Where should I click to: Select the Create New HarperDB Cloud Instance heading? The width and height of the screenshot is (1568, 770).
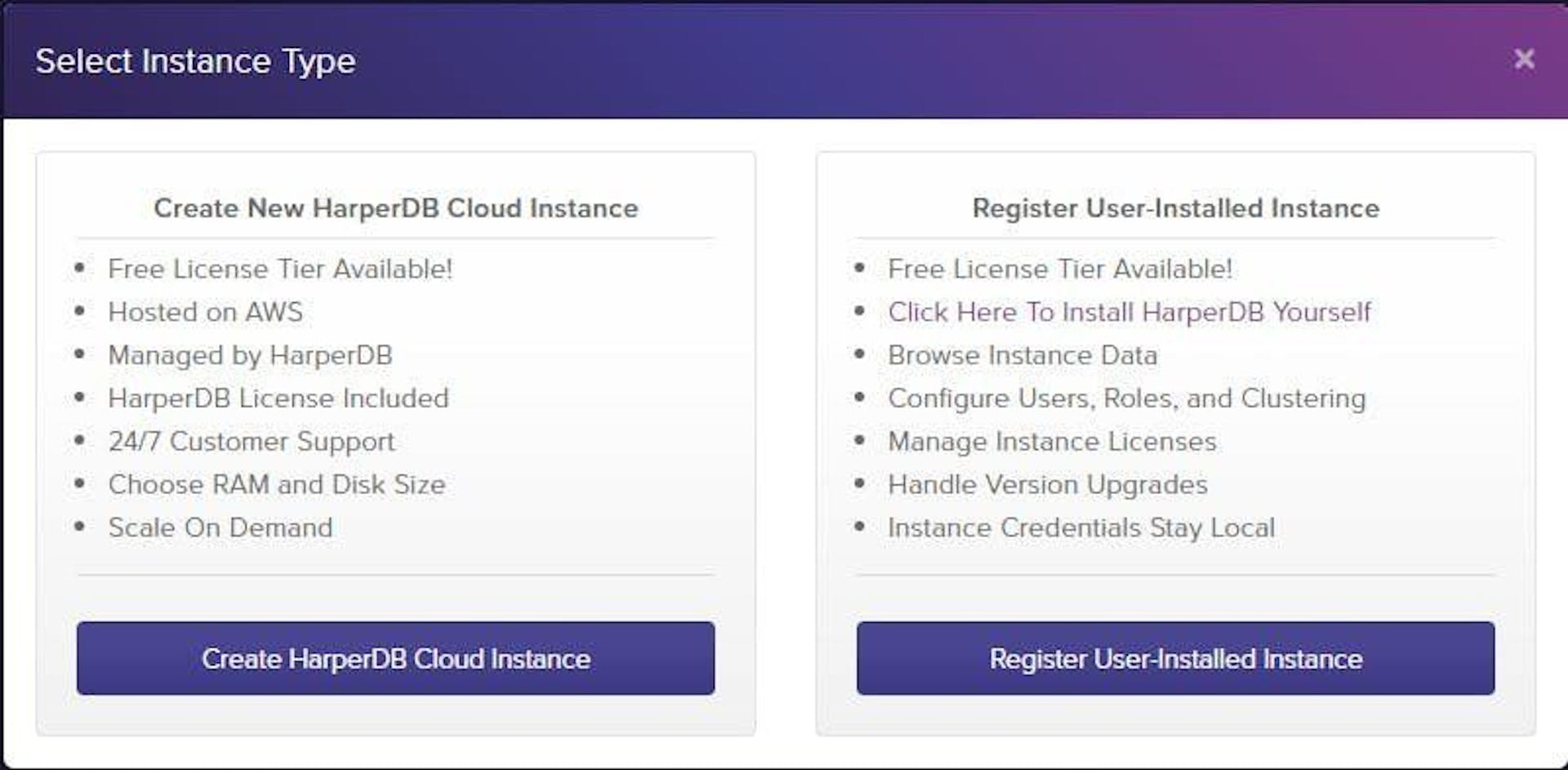(x=395, y=208)
